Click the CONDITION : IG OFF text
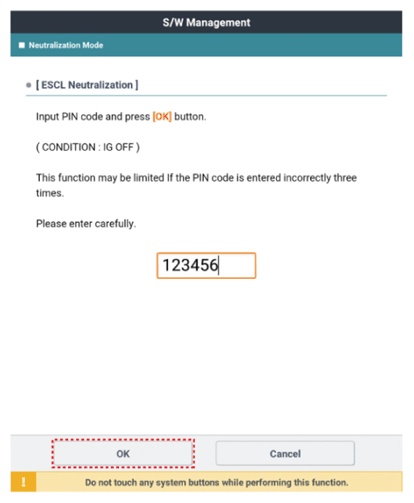The height and width of the screenshot is (503, 414). 88,147
